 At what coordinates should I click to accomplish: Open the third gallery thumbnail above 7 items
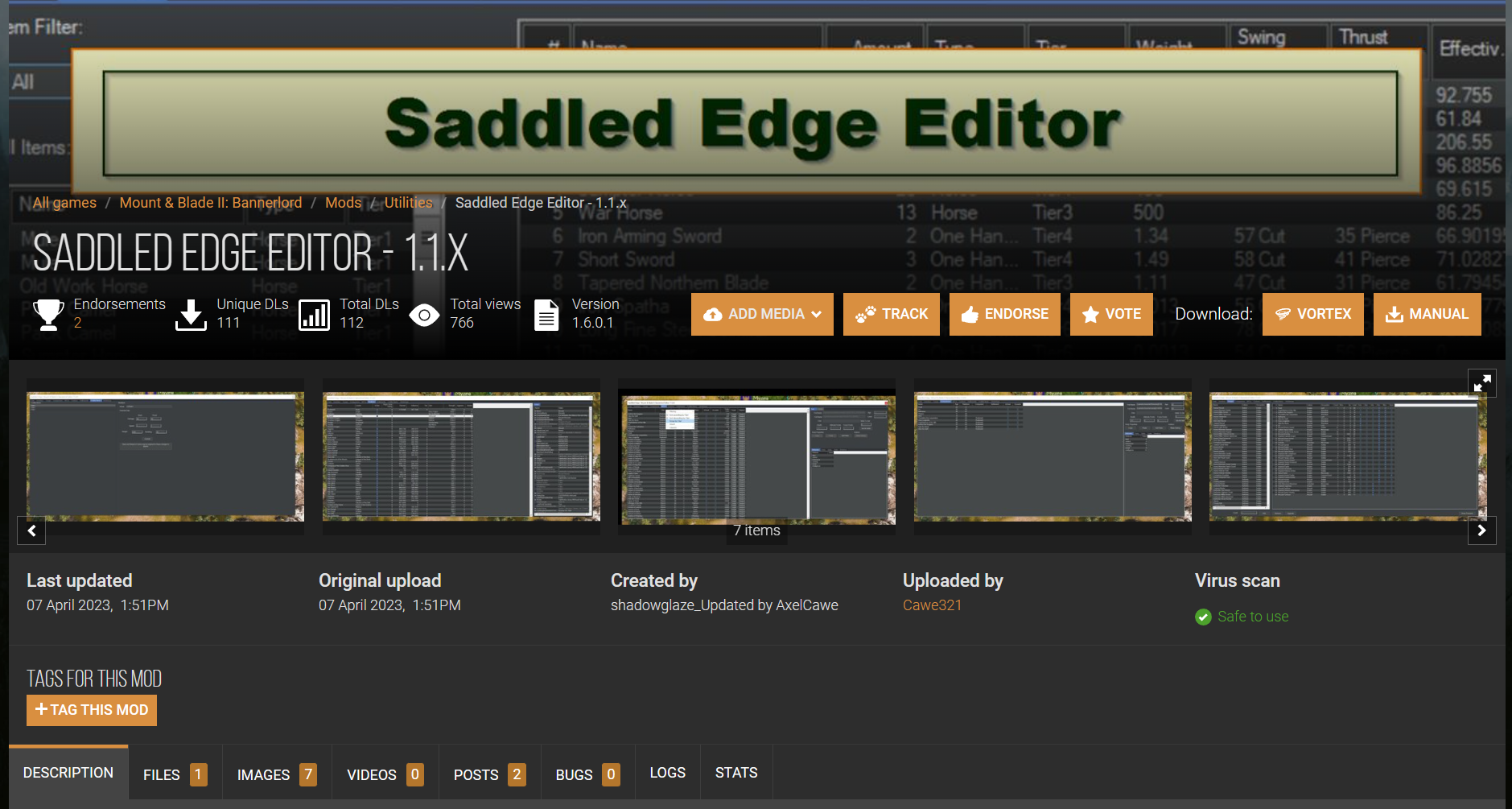(756, 456)
